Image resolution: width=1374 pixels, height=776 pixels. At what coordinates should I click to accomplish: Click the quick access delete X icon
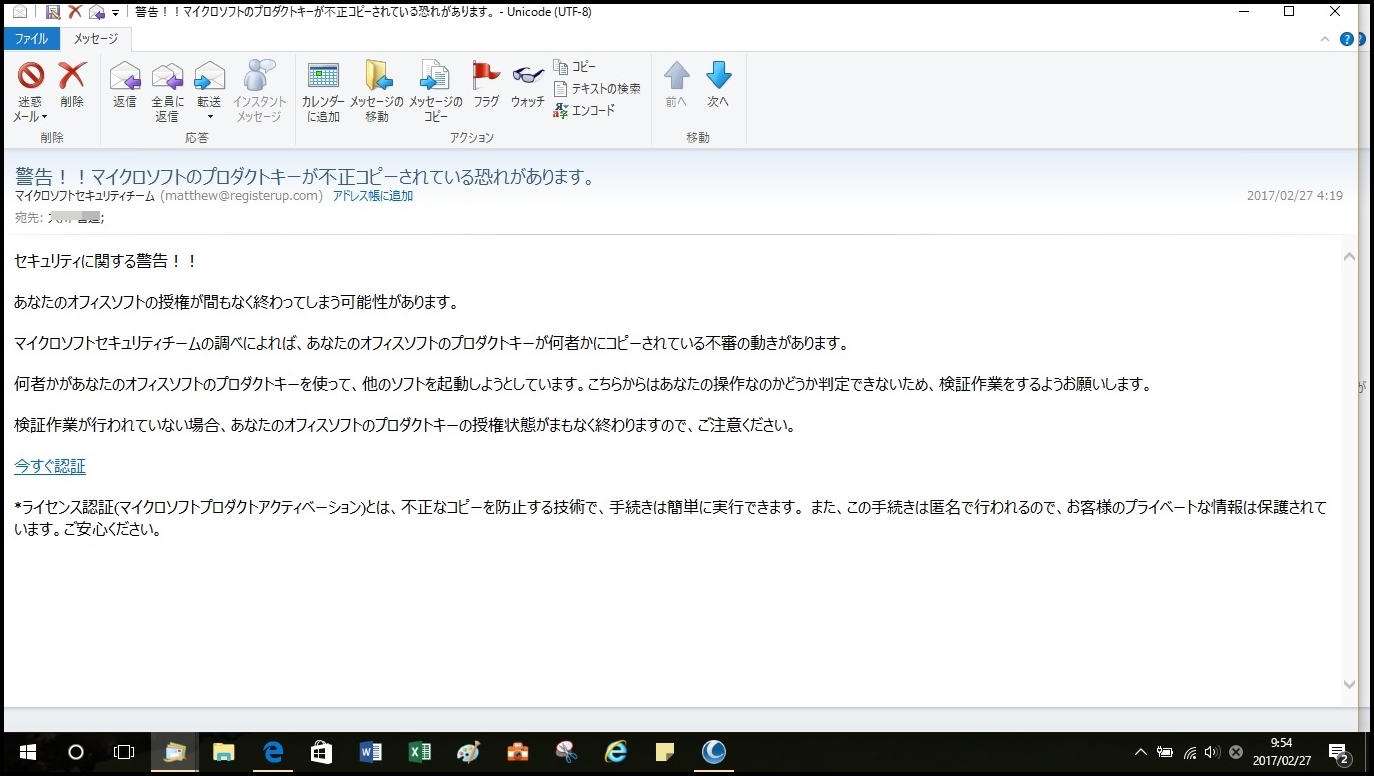pos(75,12)
